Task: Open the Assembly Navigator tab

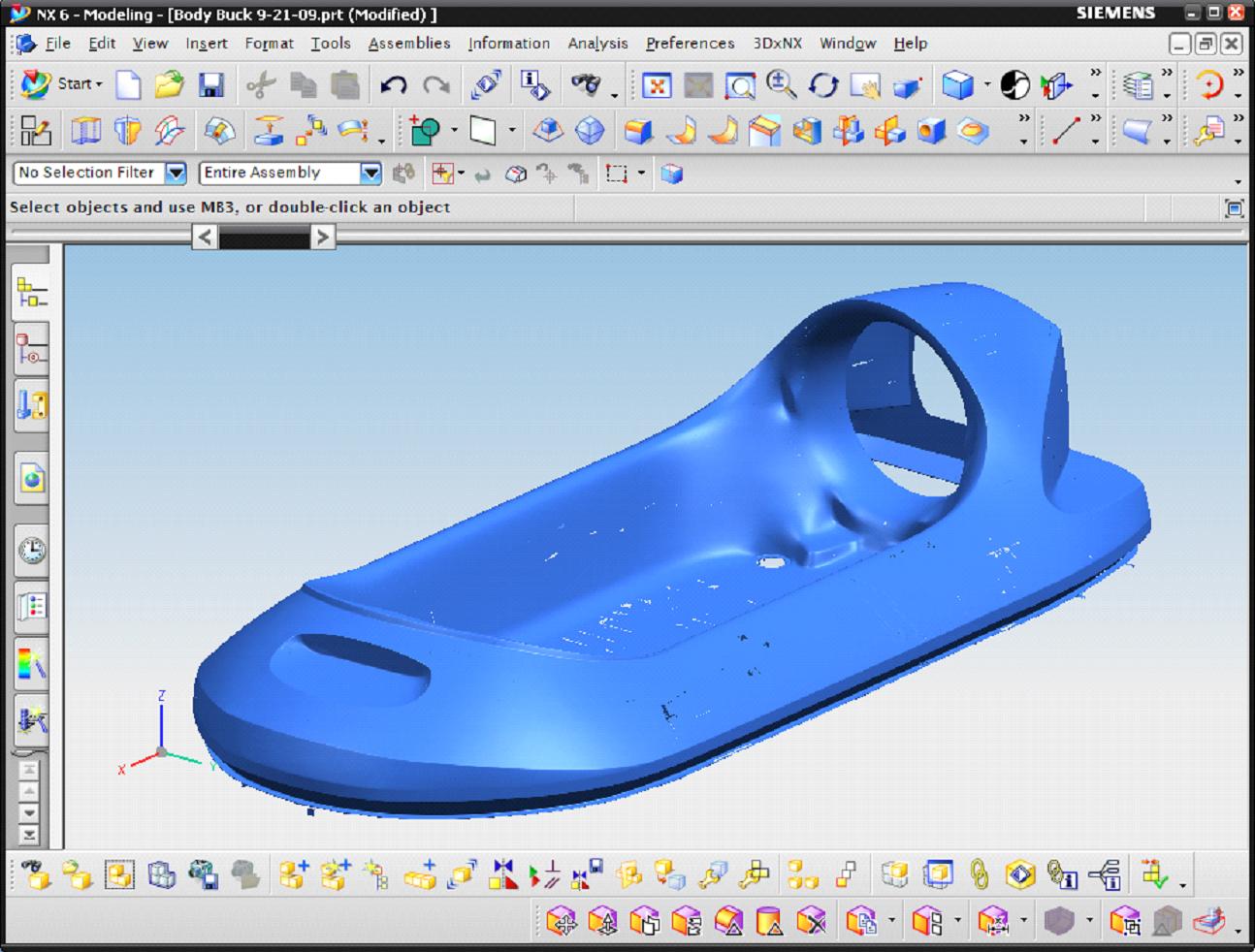Action: coord(32,294)
